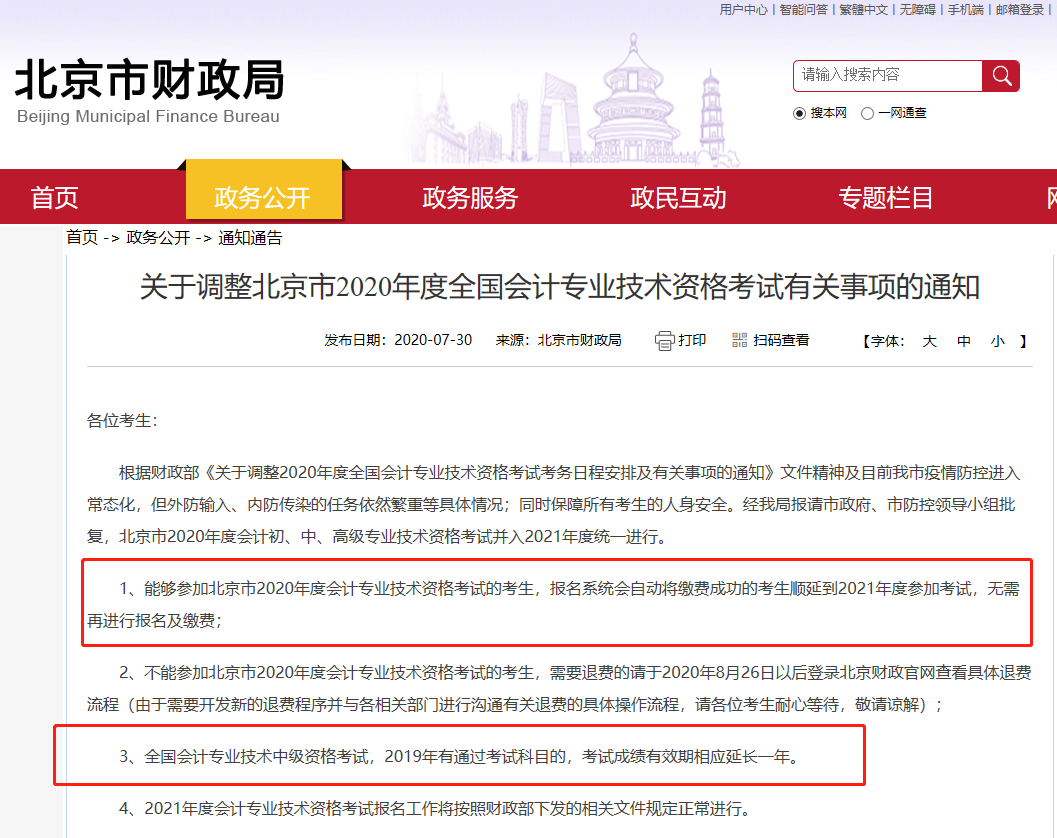
Task: Click the QR code 扫码查看 icon
Action: (738, 340)
